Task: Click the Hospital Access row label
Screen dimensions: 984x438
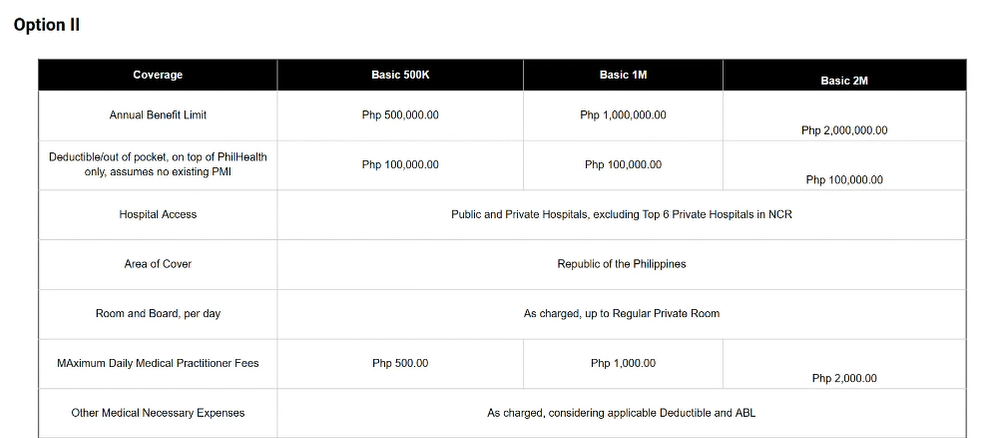Action: [x=158, y=215]
